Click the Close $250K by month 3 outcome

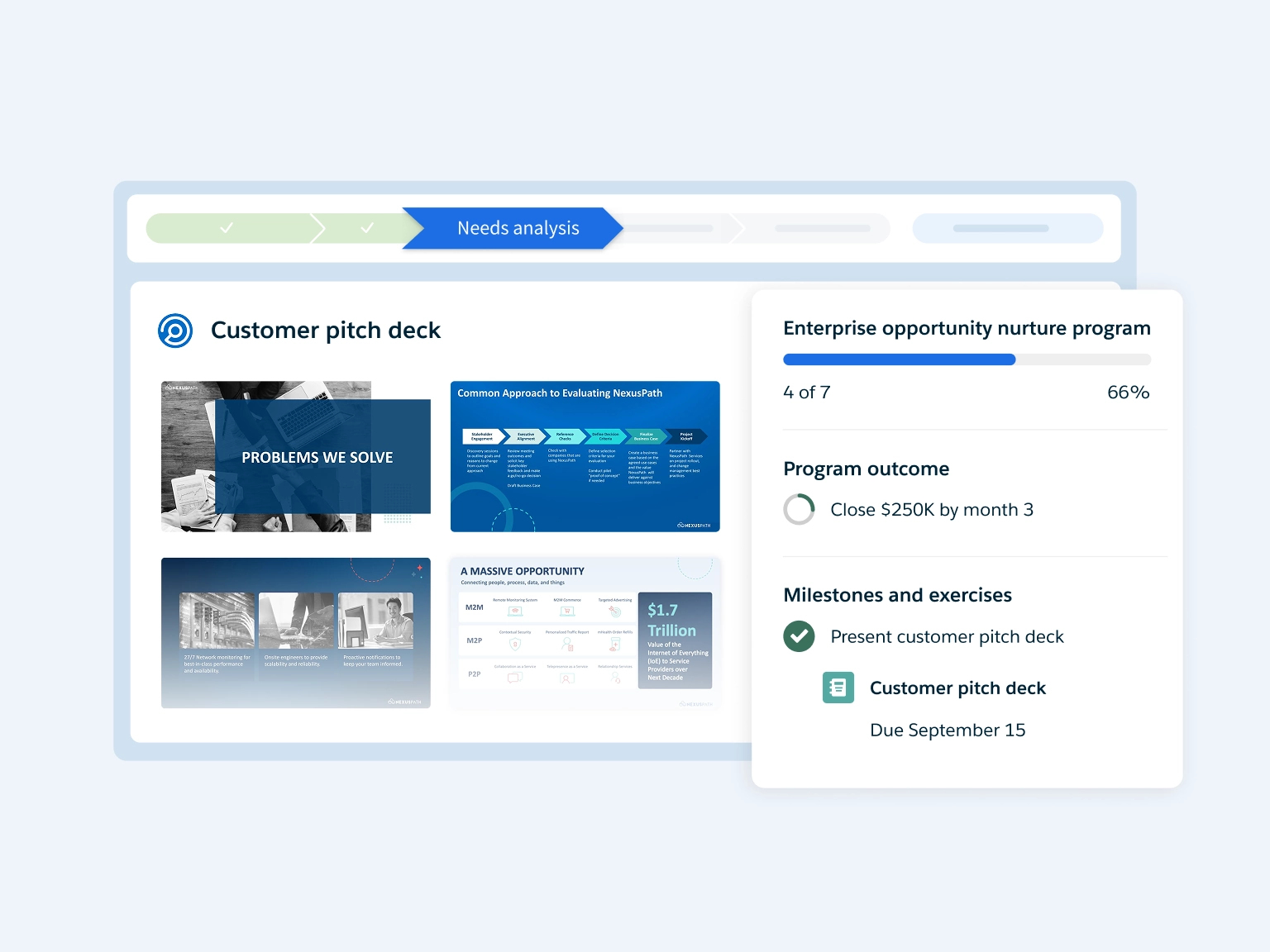pos(931,510)
